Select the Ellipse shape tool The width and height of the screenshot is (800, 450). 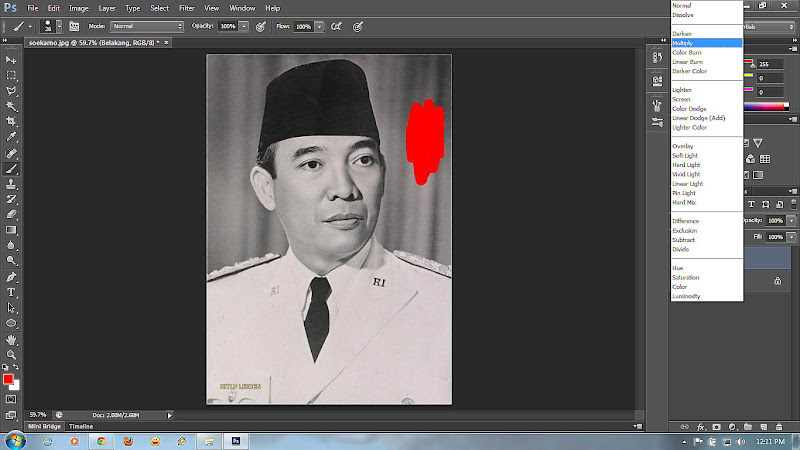[x=11, y=323]
